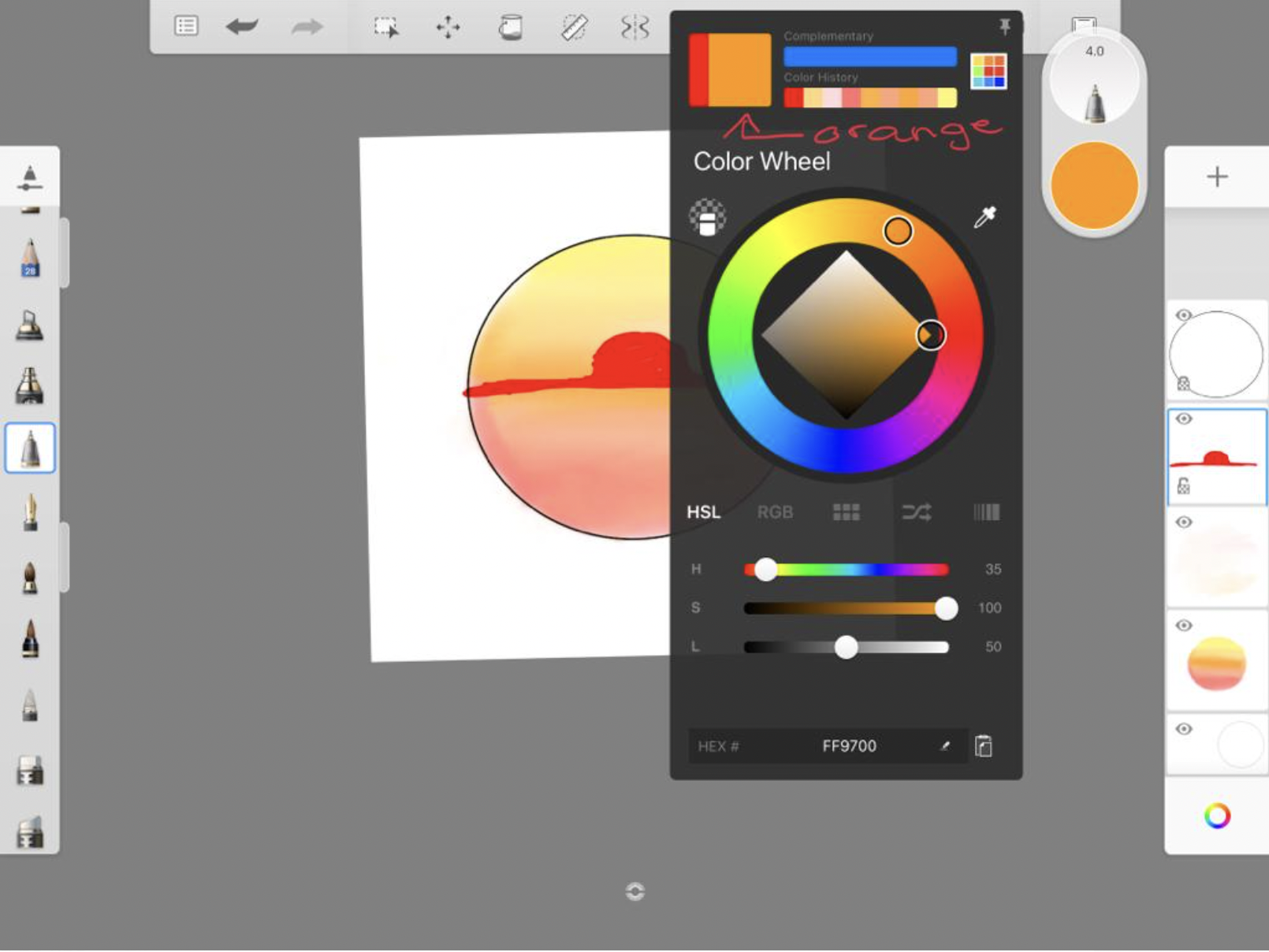The image size is (1269, 952).
Task: Open the Ruler guides tool
Action: 574,28
